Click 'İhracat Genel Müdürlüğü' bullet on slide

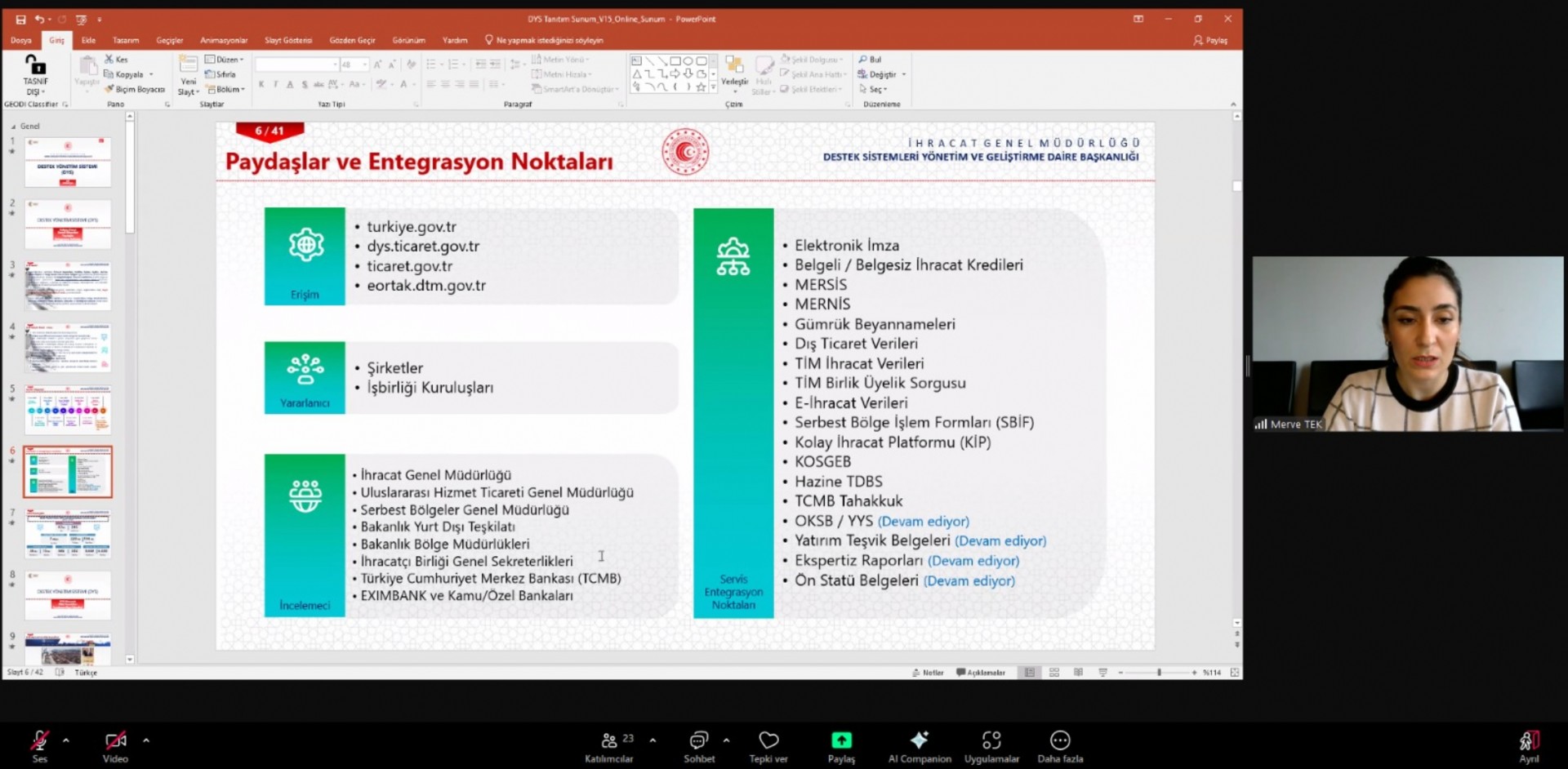pyautogui.click(x=436, y=475)
